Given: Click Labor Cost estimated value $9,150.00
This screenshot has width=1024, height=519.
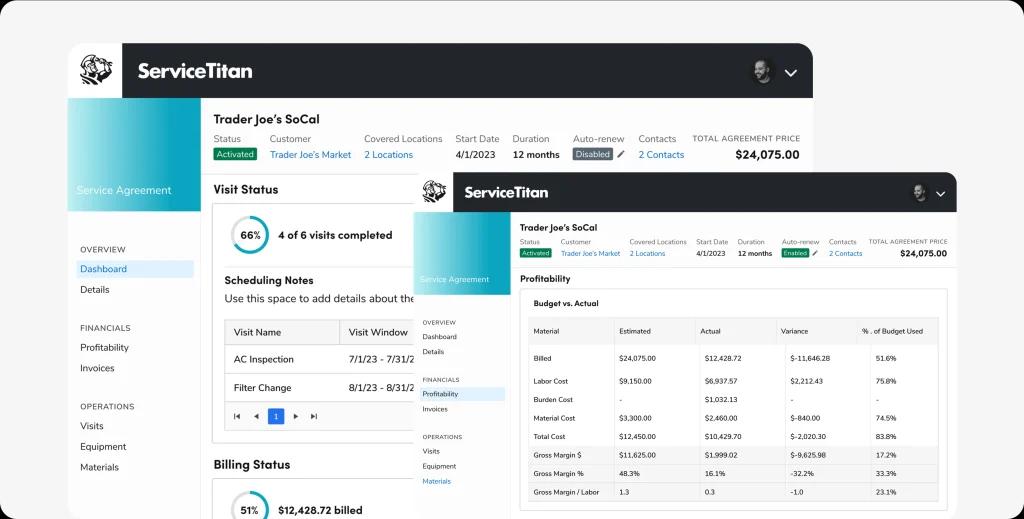Looking at the screenshot, I should 635,381.
